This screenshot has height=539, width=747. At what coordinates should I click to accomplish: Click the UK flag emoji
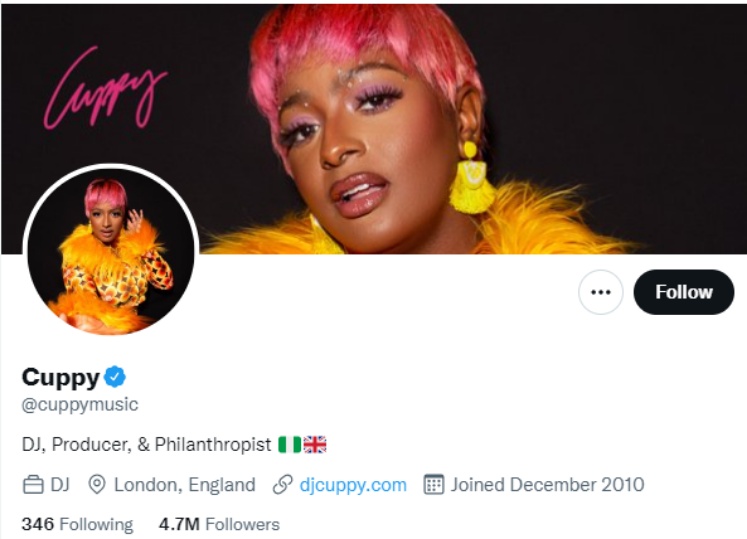click(315, 444)
